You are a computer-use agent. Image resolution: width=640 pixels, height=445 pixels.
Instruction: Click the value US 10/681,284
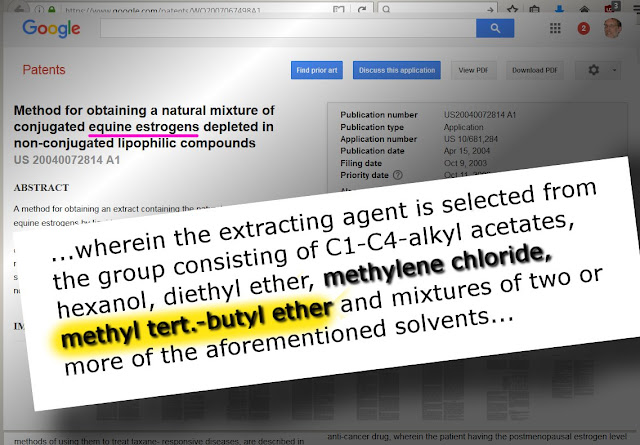point(471,139)
